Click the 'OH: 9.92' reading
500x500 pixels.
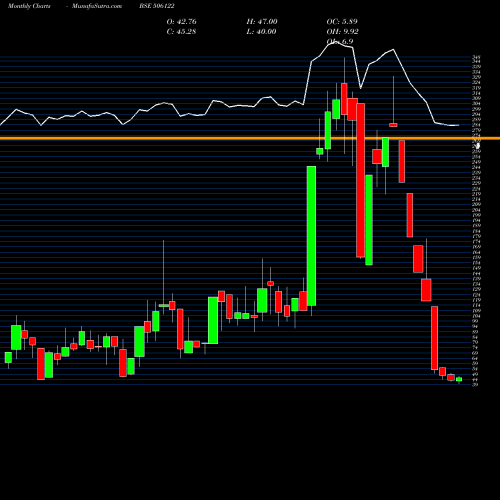tap(342, 32)
